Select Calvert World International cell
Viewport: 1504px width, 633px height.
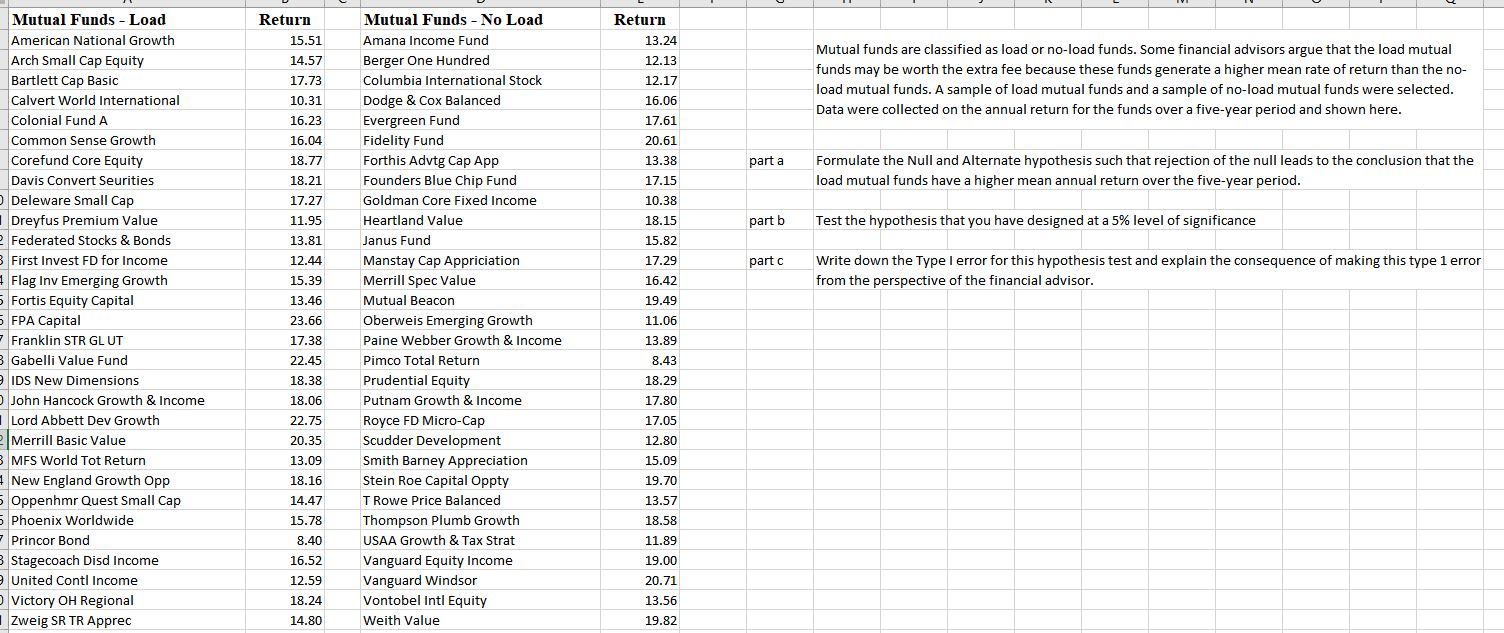[125, 100]
